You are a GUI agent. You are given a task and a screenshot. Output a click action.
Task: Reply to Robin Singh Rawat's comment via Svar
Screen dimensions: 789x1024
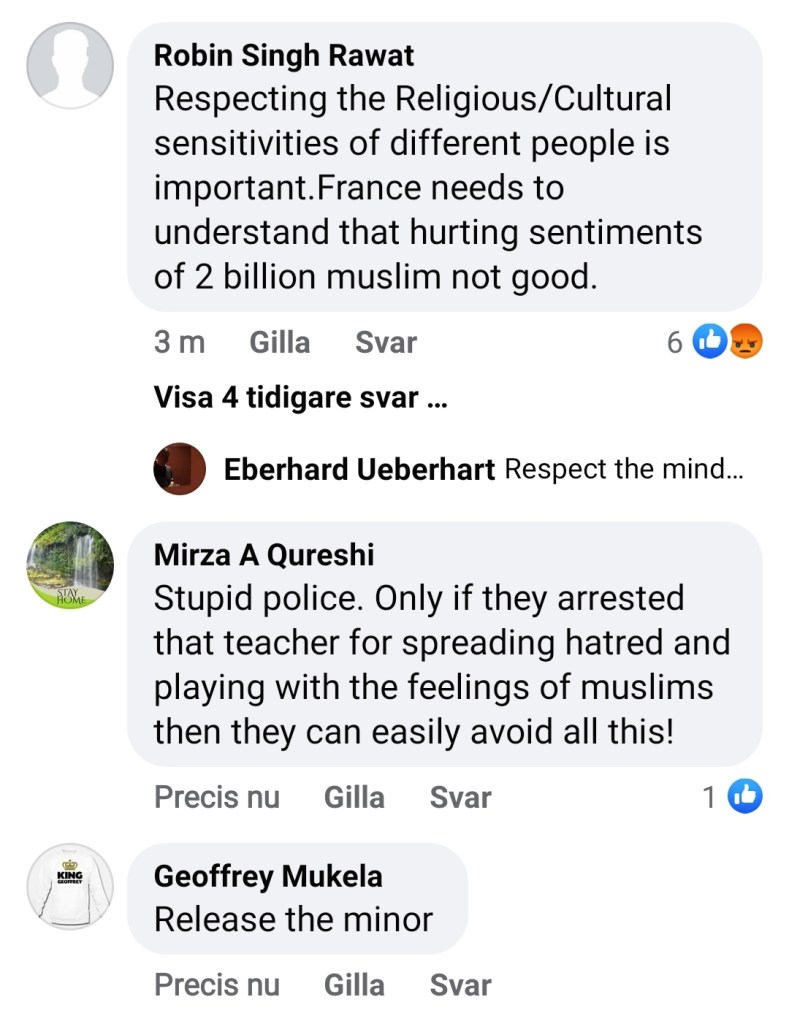click(386, 343)
